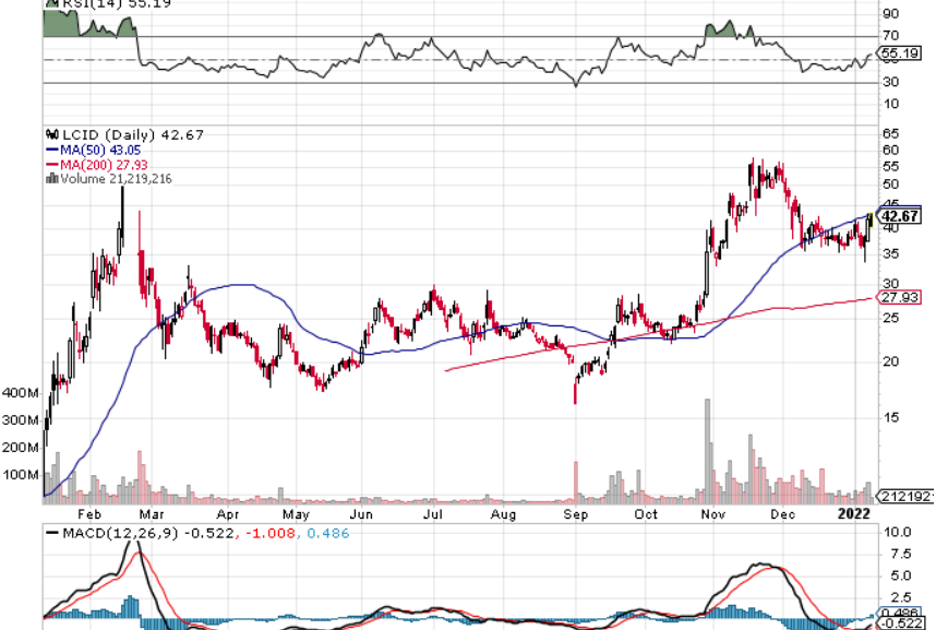Image resolution: width=936 pixels, height=630 pixels.
Task: Click the red '-1.008' MACD signal value
Action: coord(270,533)
